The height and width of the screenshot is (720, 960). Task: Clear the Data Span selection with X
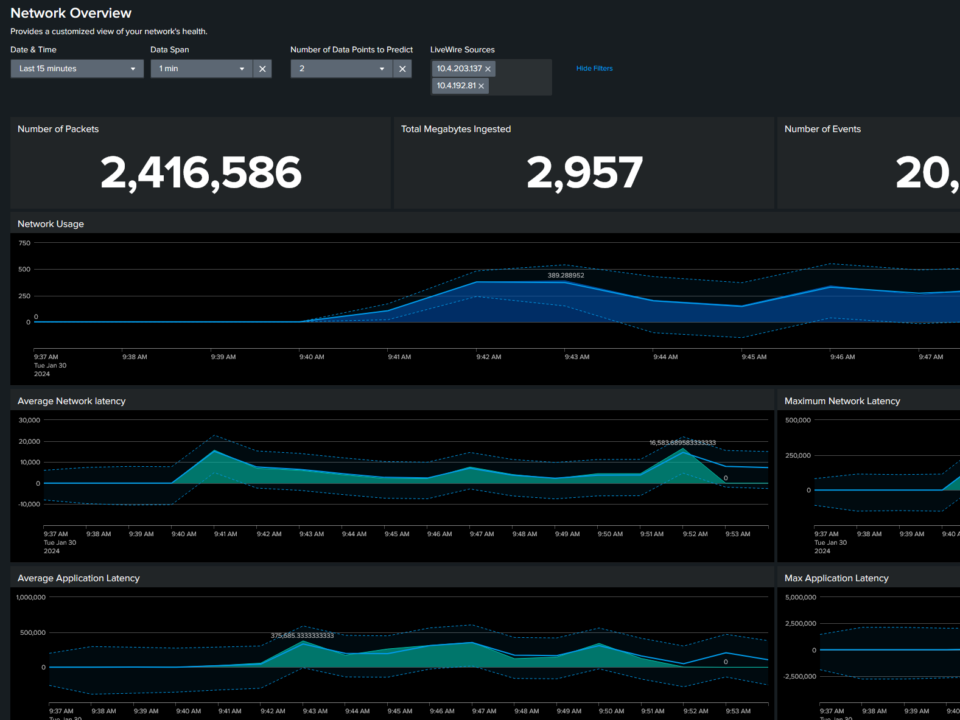click(x=262, y=69)
